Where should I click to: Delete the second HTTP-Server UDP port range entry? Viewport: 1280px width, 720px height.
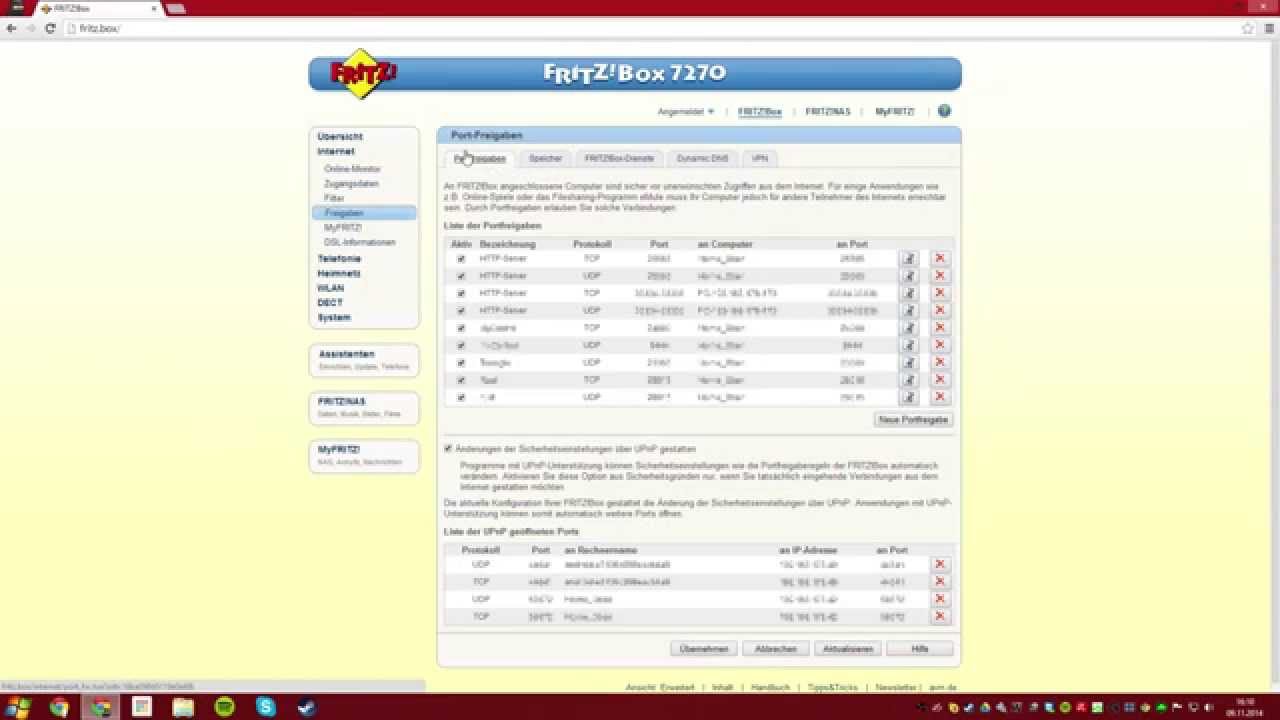(940, 310)
